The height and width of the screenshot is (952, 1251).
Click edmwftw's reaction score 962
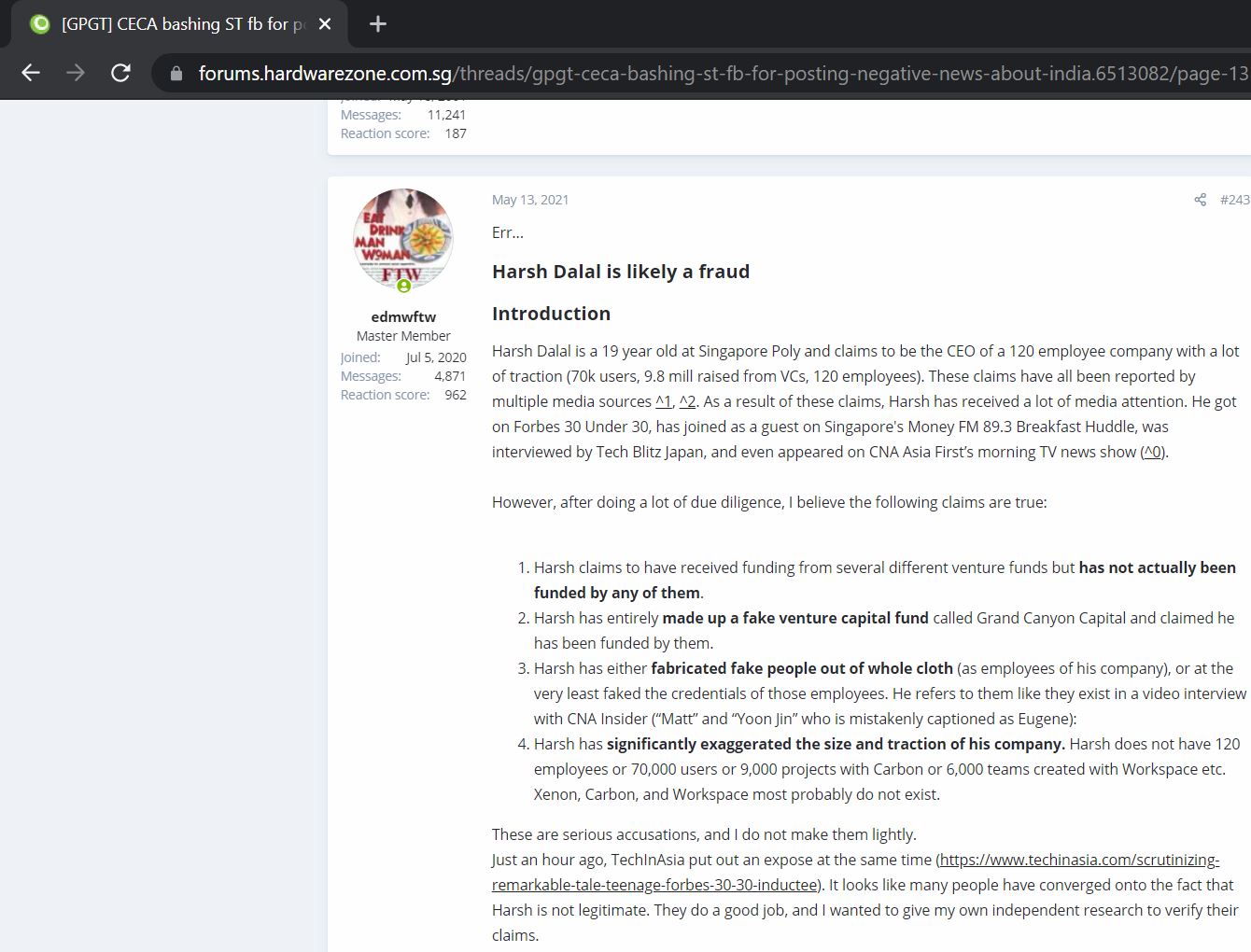(x=456, y=395)
